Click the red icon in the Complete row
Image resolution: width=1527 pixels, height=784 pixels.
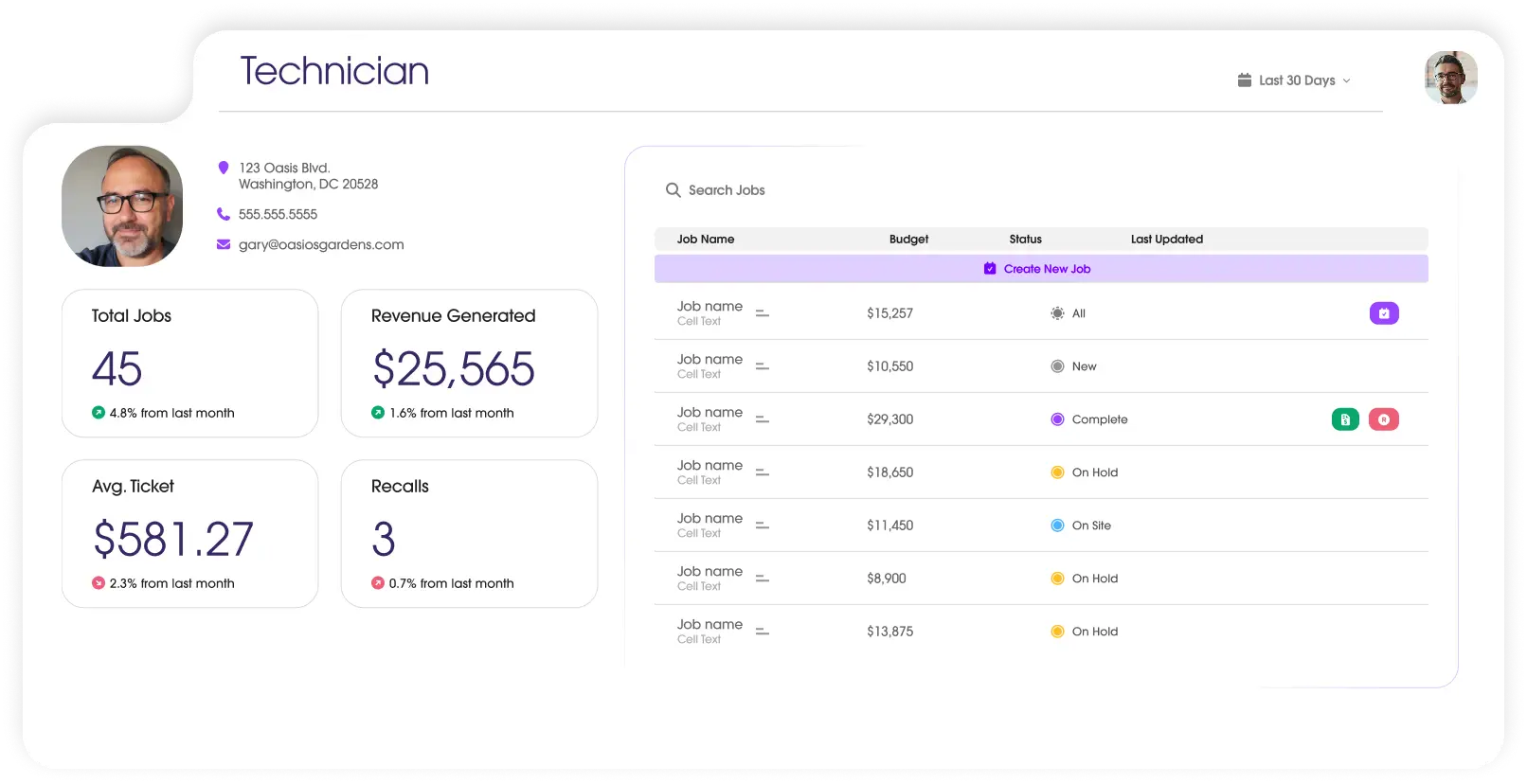click(x=1384, y=419)
